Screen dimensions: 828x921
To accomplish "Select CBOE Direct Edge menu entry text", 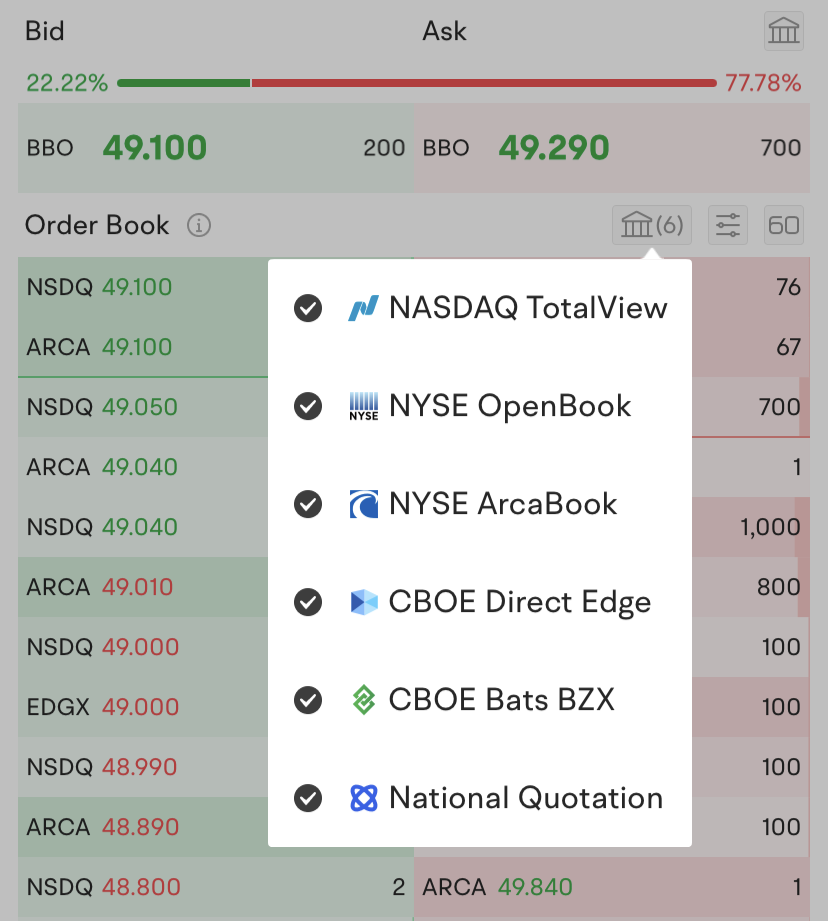I will [519, 602].
